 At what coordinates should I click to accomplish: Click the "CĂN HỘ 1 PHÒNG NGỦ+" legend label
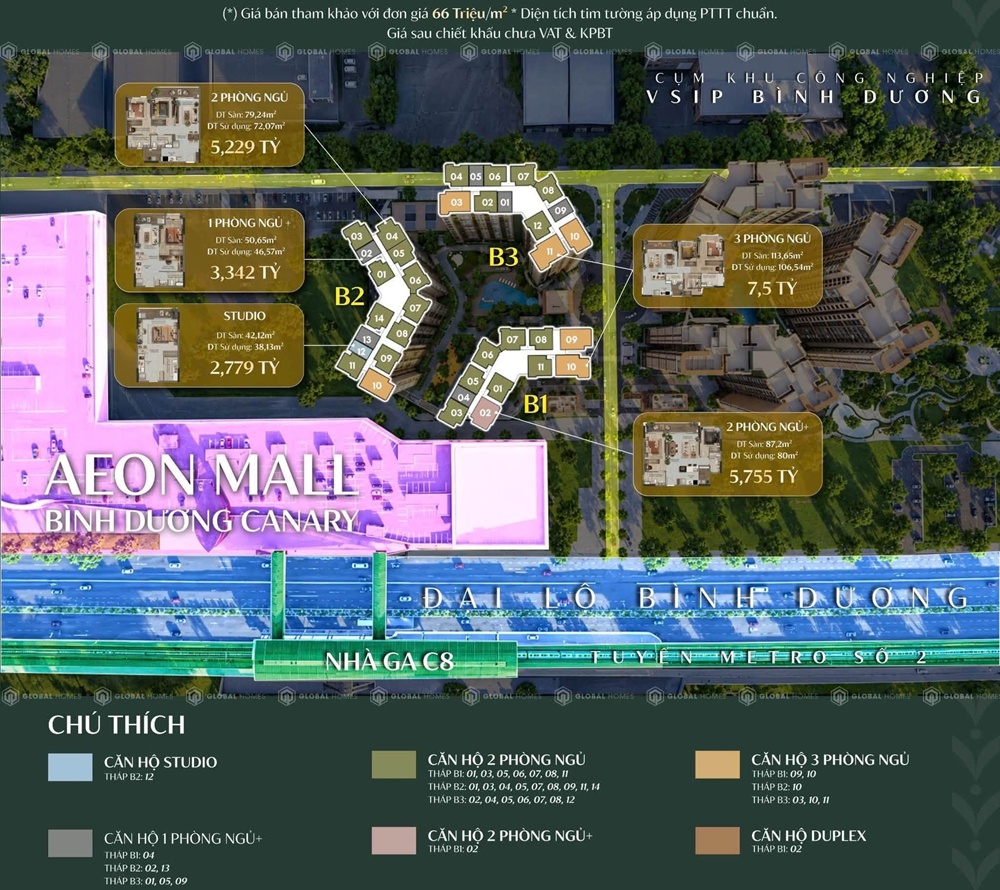[183, 838]
